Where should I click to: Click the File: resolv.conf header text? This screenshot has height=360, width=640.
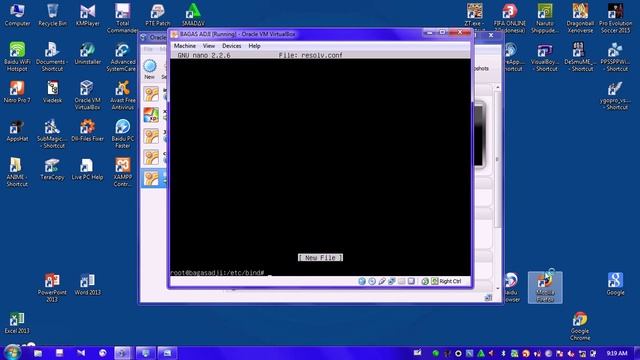click(311, 55)
